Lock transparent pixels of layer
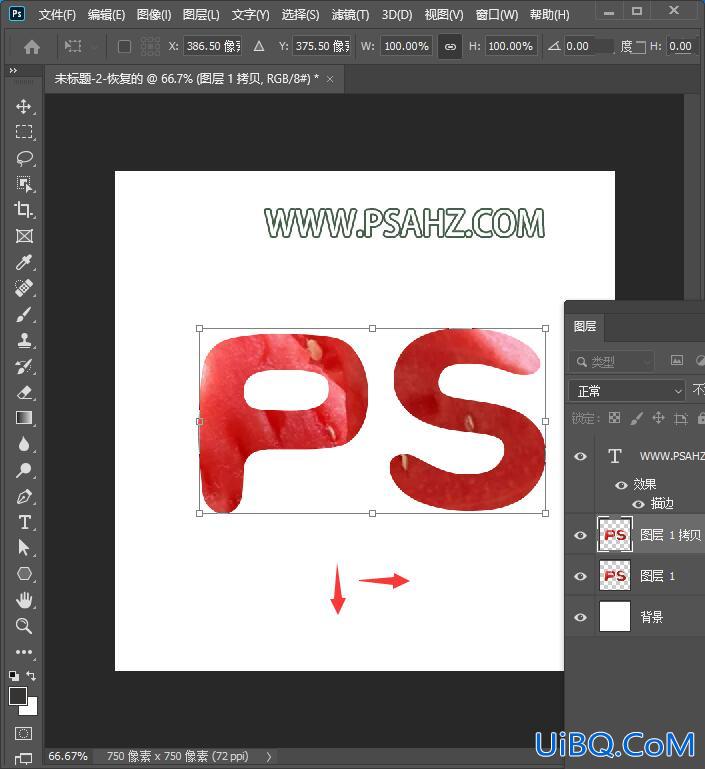This screenshot has width=705, height=769. pos(614,418)
